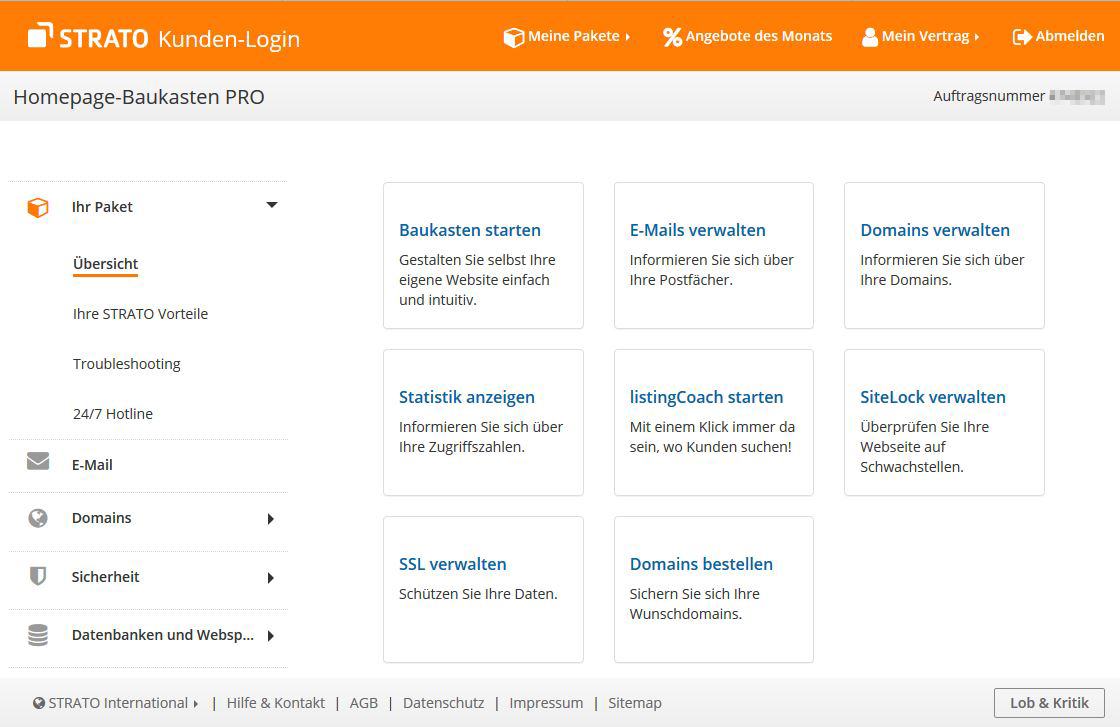Viewport: 1120px width, 727px height.
Task: Click the Lob & Kritik button
Action: tap(1049, 703)
